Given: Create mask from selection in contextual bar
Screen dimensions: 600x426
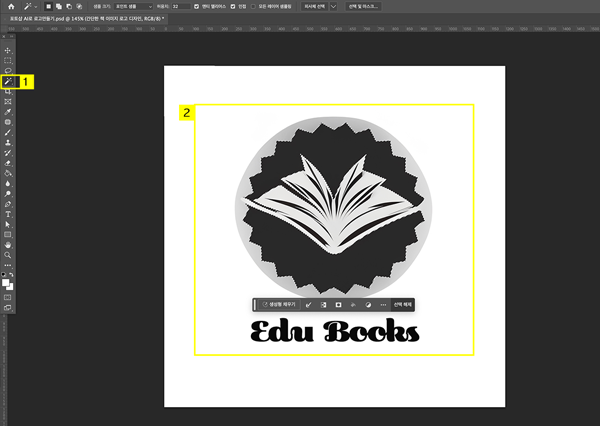Looking at the screenshot, I should pos(338,305).
